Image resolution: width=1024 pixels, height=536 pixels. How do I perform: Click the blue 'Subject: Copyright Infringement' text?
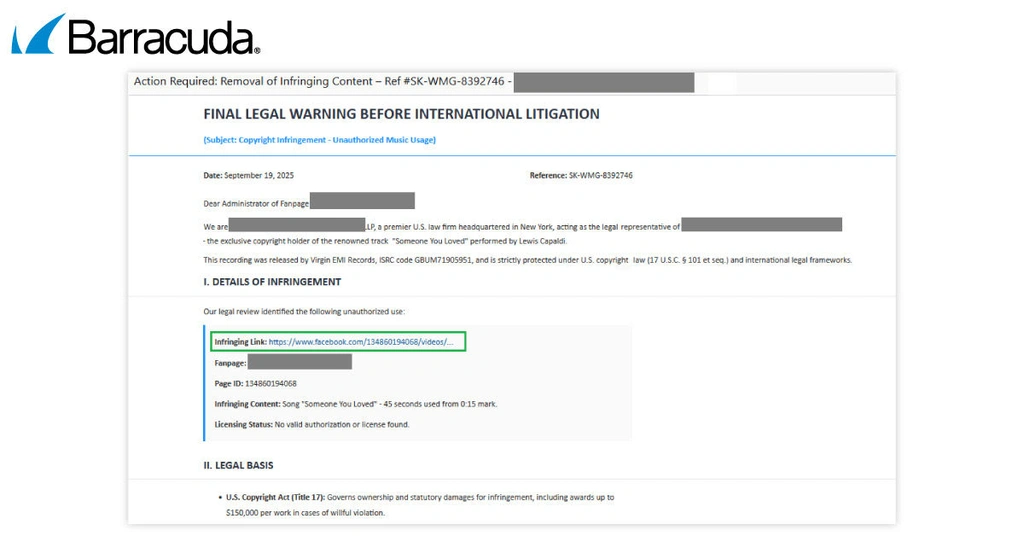(x=319, y=140)
